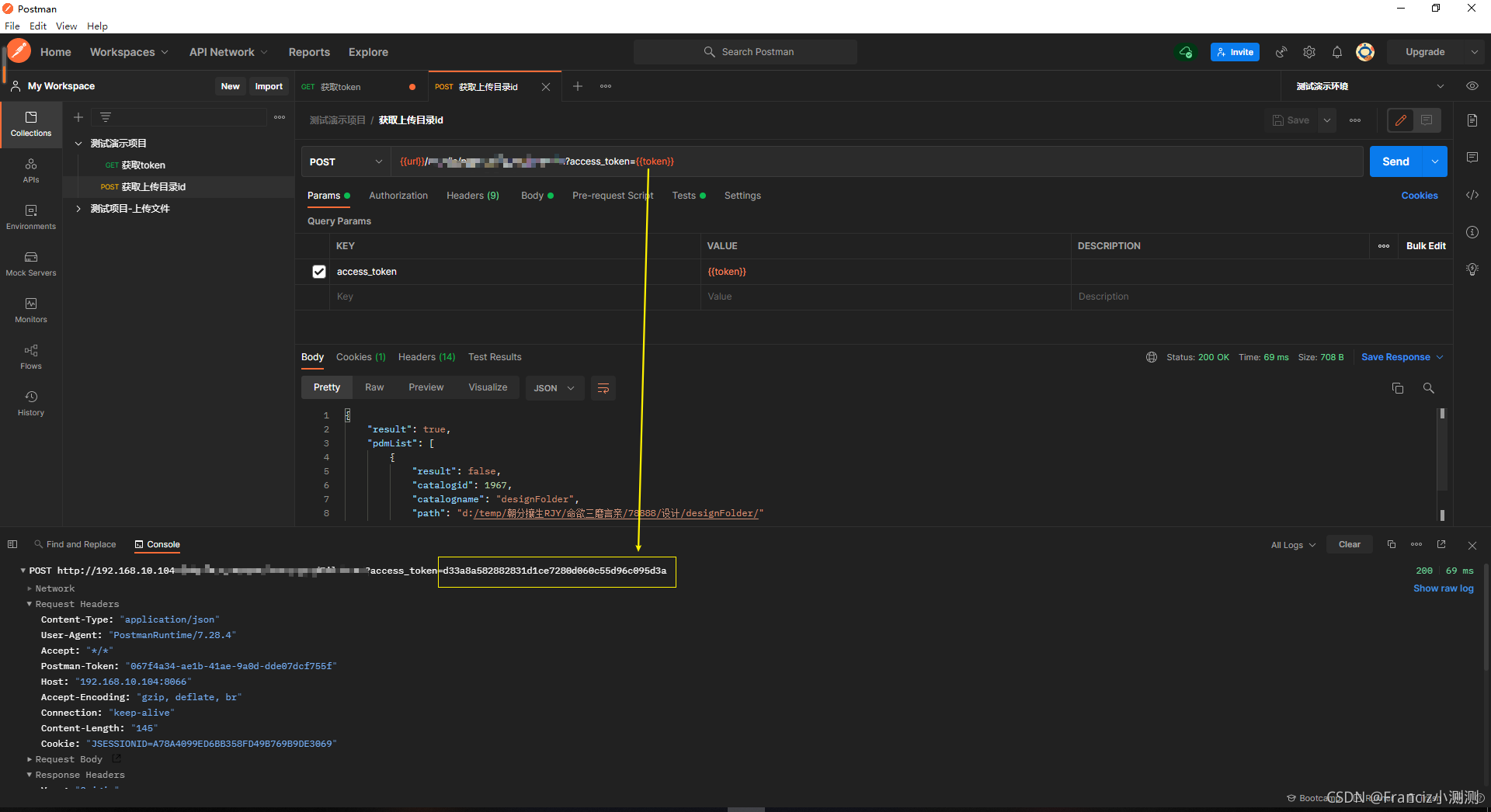Collapse the 测试演示项目 collection
1491x812 pixels.
pyautogui.click(x=78, y=144)
